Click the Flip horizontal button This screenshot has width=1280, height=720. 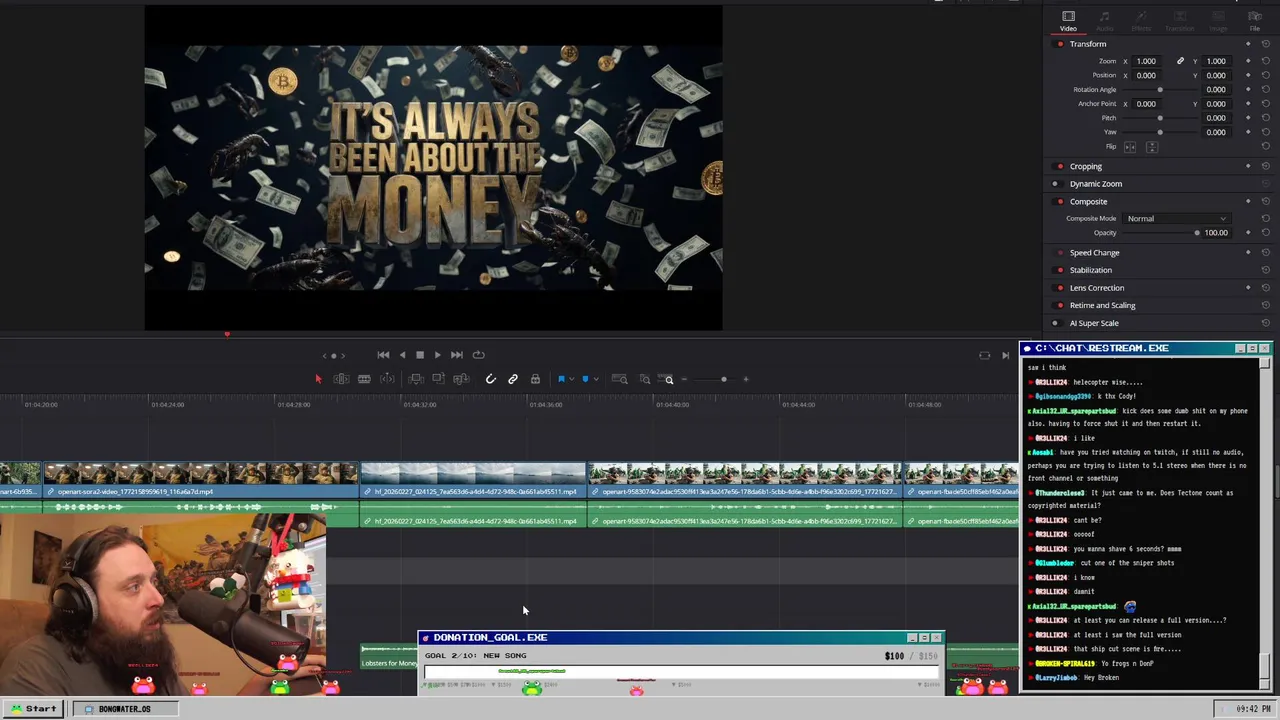click(x=1130, y=147)
